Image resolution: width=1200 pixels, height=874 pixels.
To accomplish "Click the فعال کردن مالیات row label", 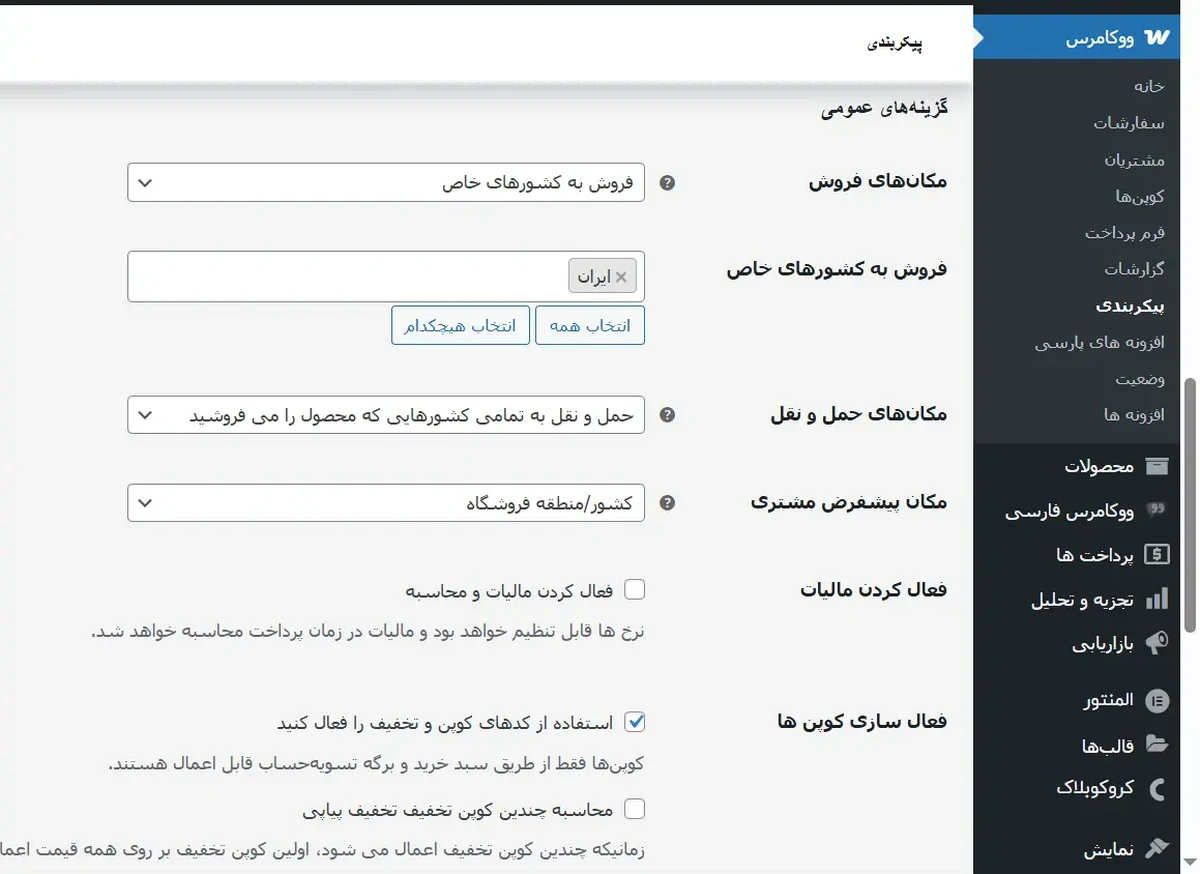I will click(x=874, y=590).
